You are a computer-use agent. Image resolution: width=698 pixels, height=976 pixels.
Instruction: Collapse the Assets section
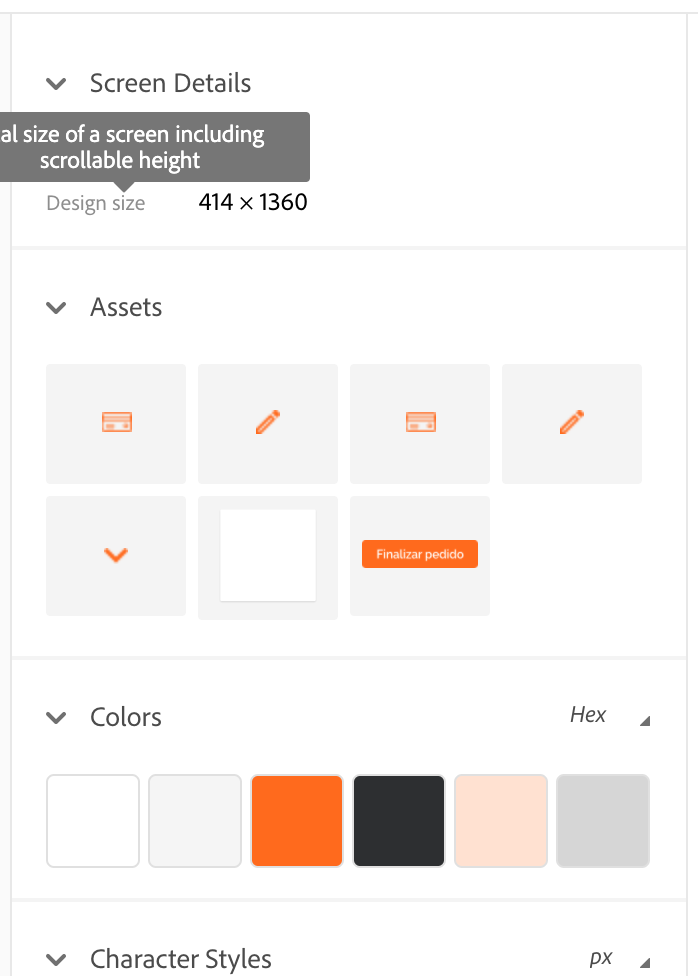[57, 308]
